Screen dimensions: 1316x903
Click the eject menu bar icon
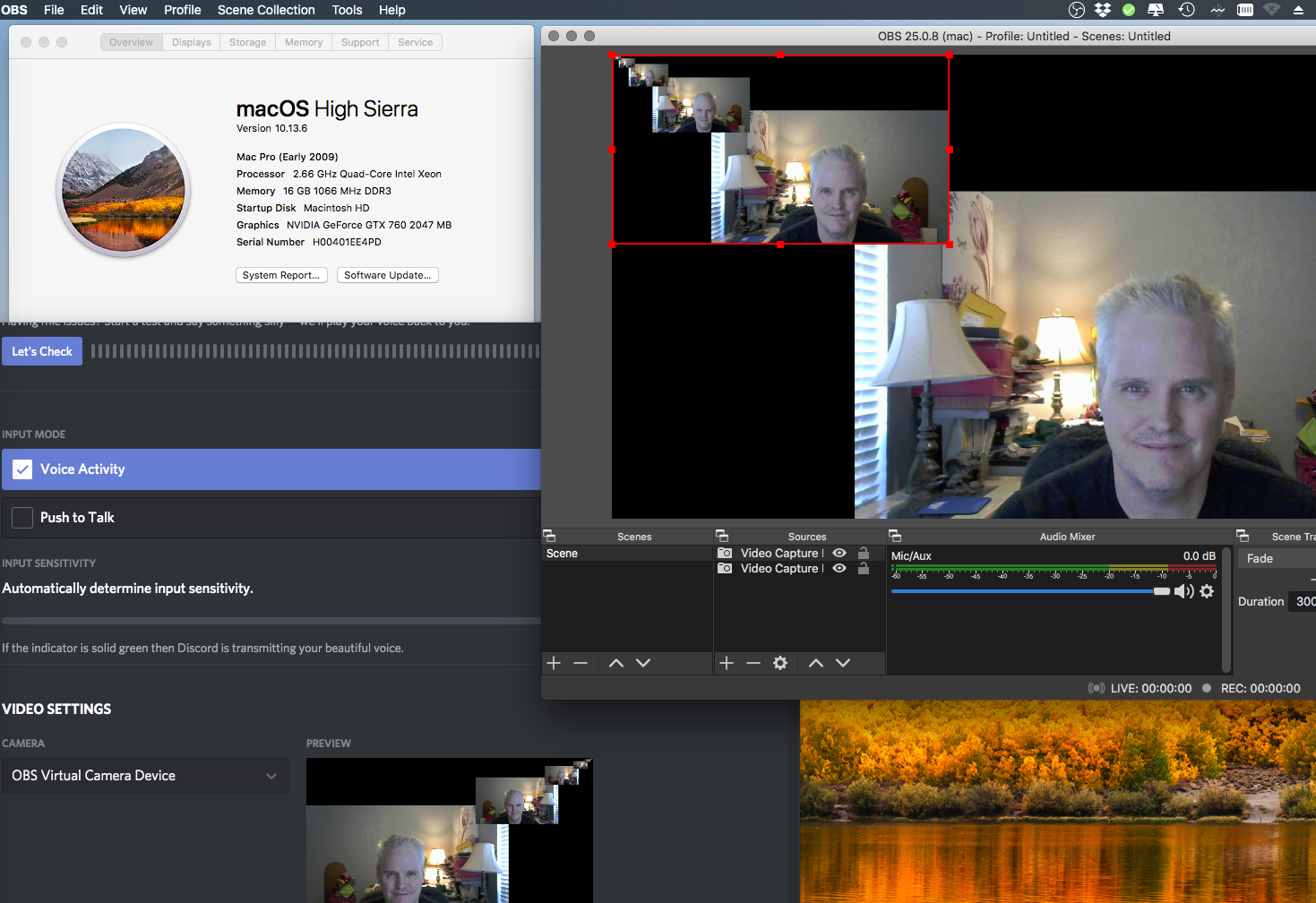pos(1298,10)
